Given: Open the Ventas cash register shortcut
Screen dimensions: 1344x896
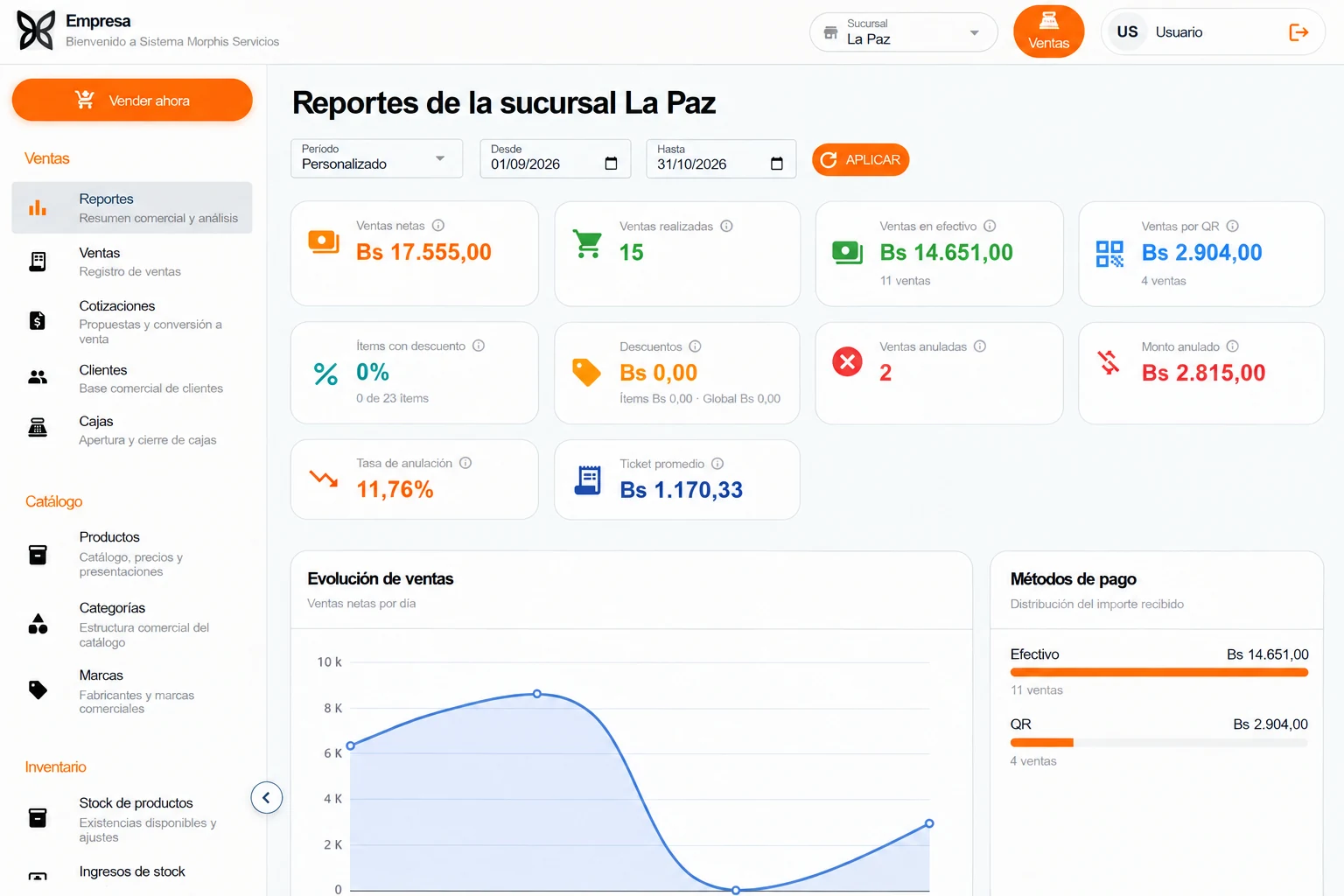Looking at the screenshot, I should tap(1048, 31).
